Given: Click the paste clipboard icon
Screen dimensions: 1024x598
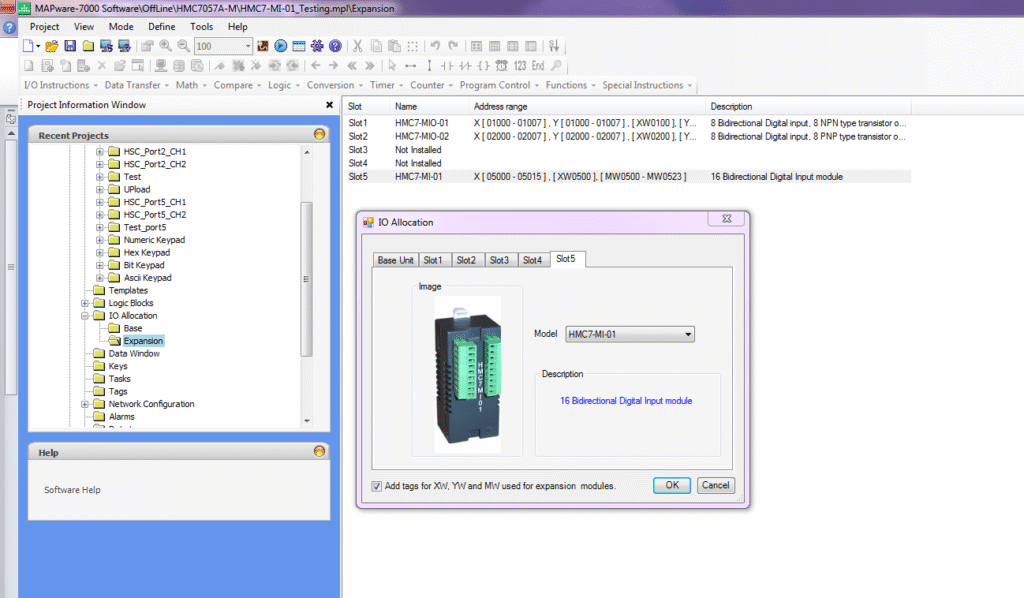Looking at the screenshot, I should 394,46.
